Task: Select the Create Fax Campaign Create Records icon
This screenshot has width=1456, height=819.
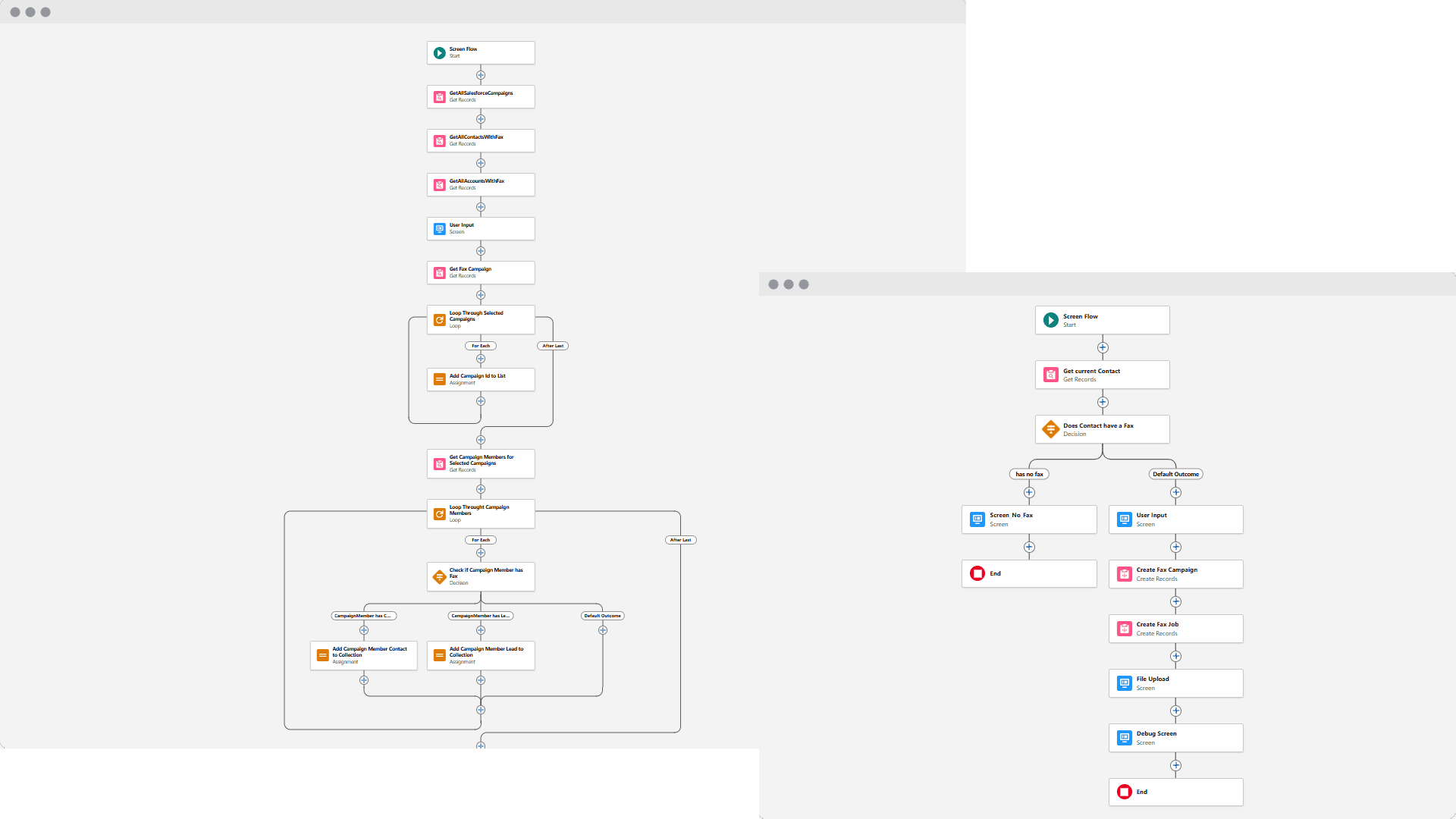Action: [x=1125, y=574]
